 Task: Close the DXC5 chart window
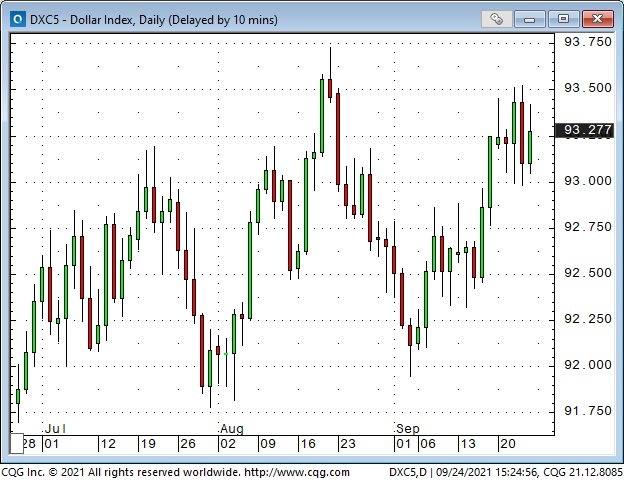[597, 19]
